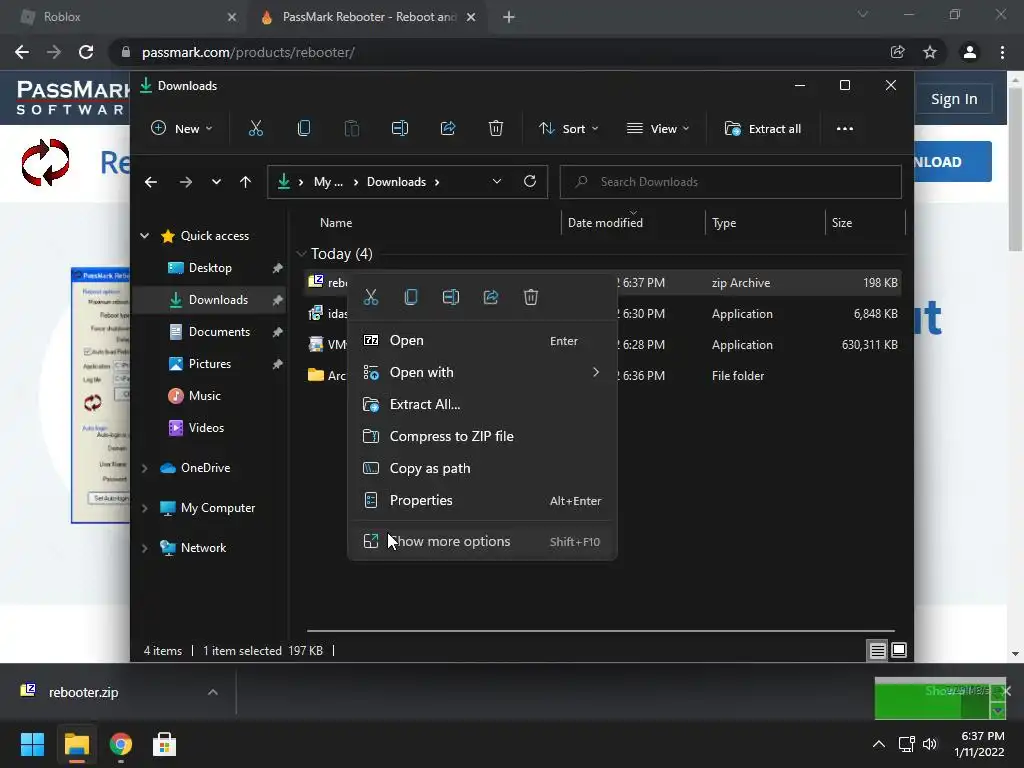Viewport: 1024px width, 768px height.
Task: Sort by Date modified column header
Action: pyautogui.click(x=605, y=223)
